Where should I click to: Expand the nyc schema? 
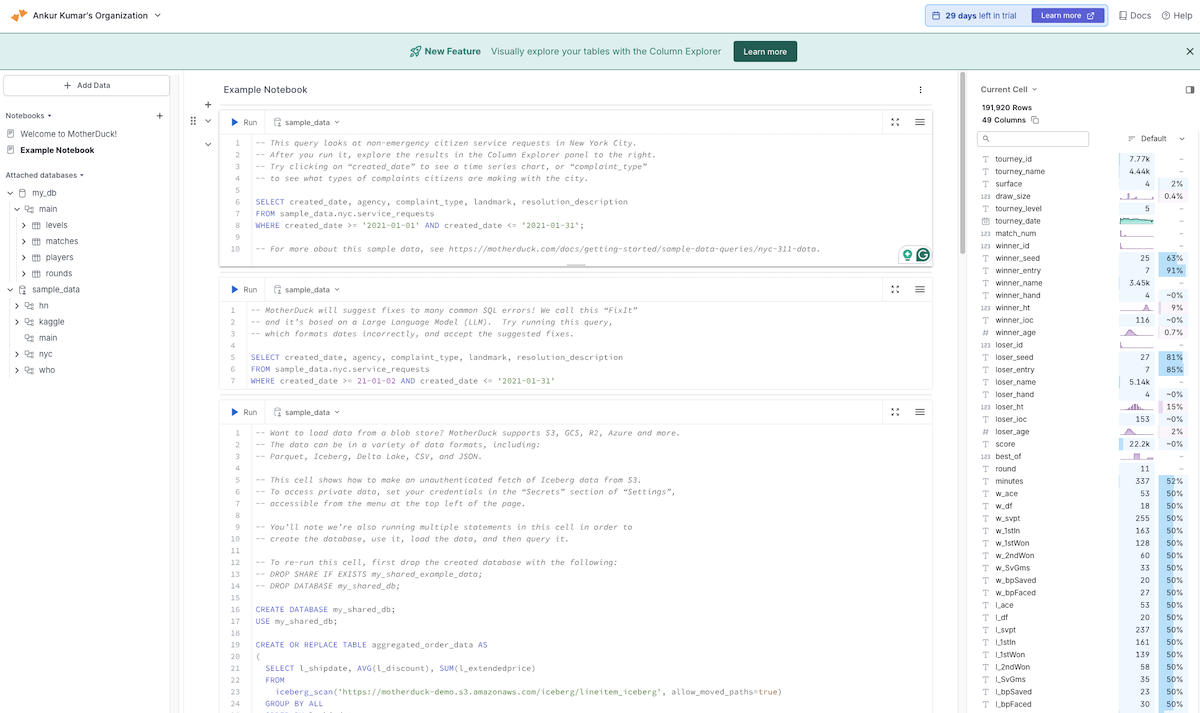click(x=17, y=354)
